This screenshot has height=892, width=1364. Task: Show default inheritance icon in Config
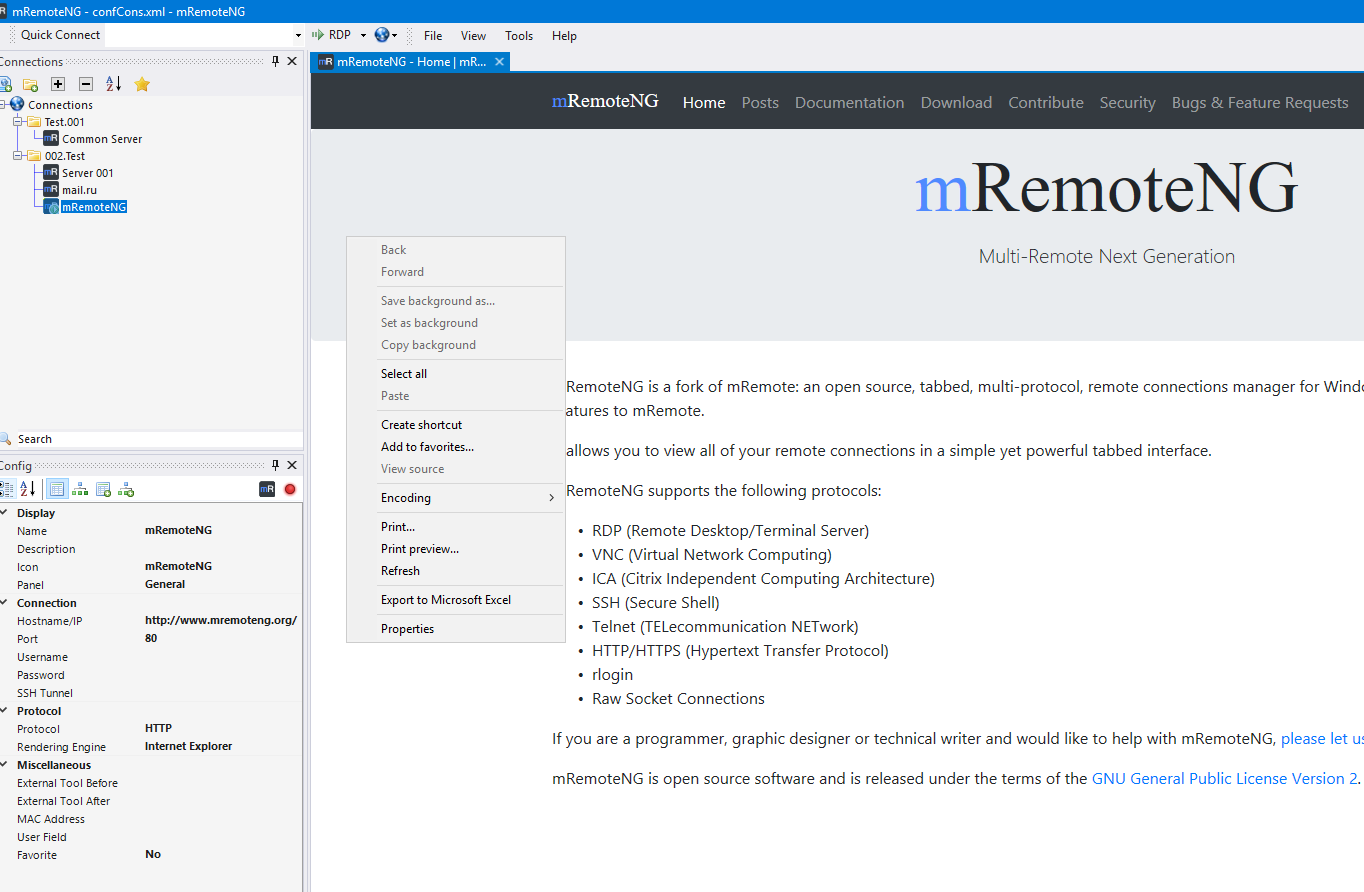tap(126, 489)
